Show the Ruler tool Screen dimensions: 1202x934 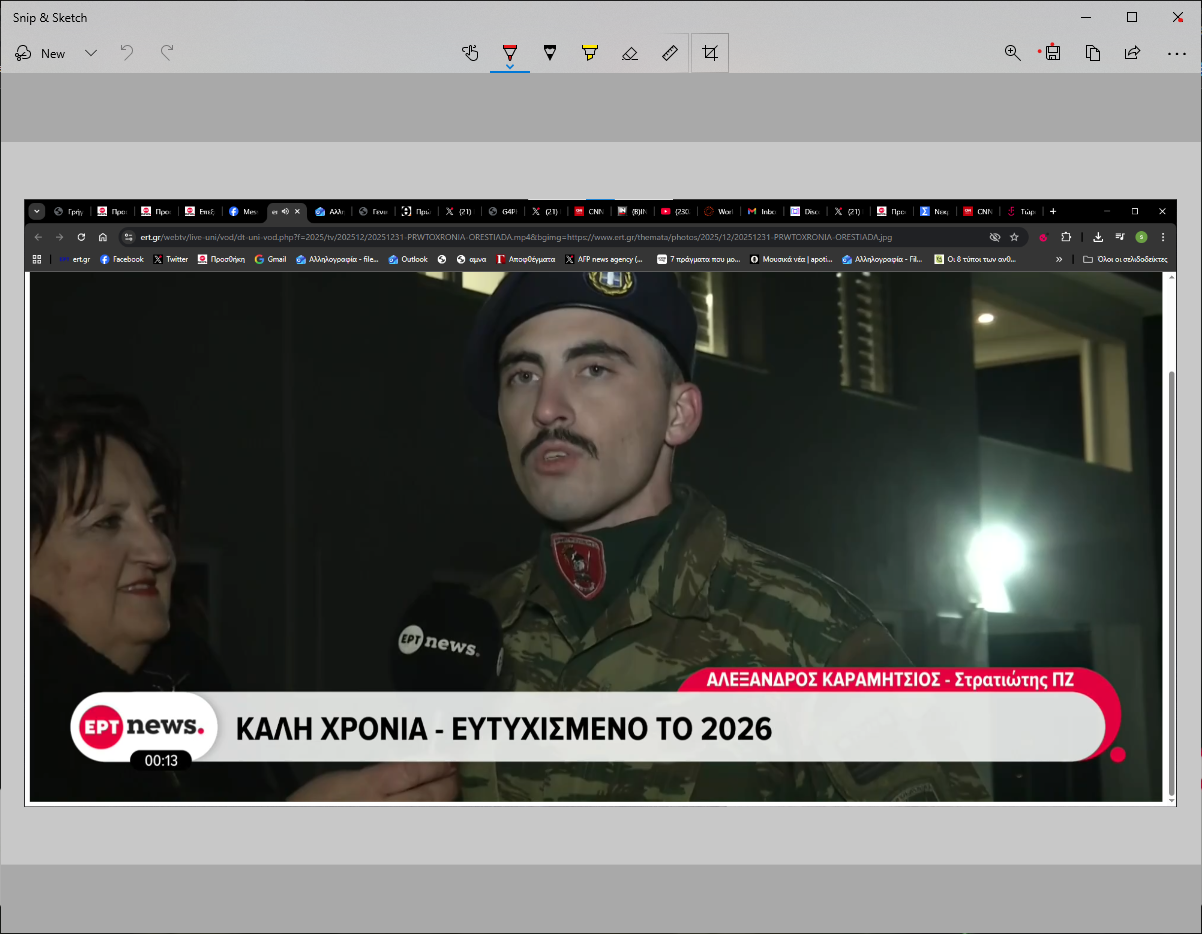[670, 53]
